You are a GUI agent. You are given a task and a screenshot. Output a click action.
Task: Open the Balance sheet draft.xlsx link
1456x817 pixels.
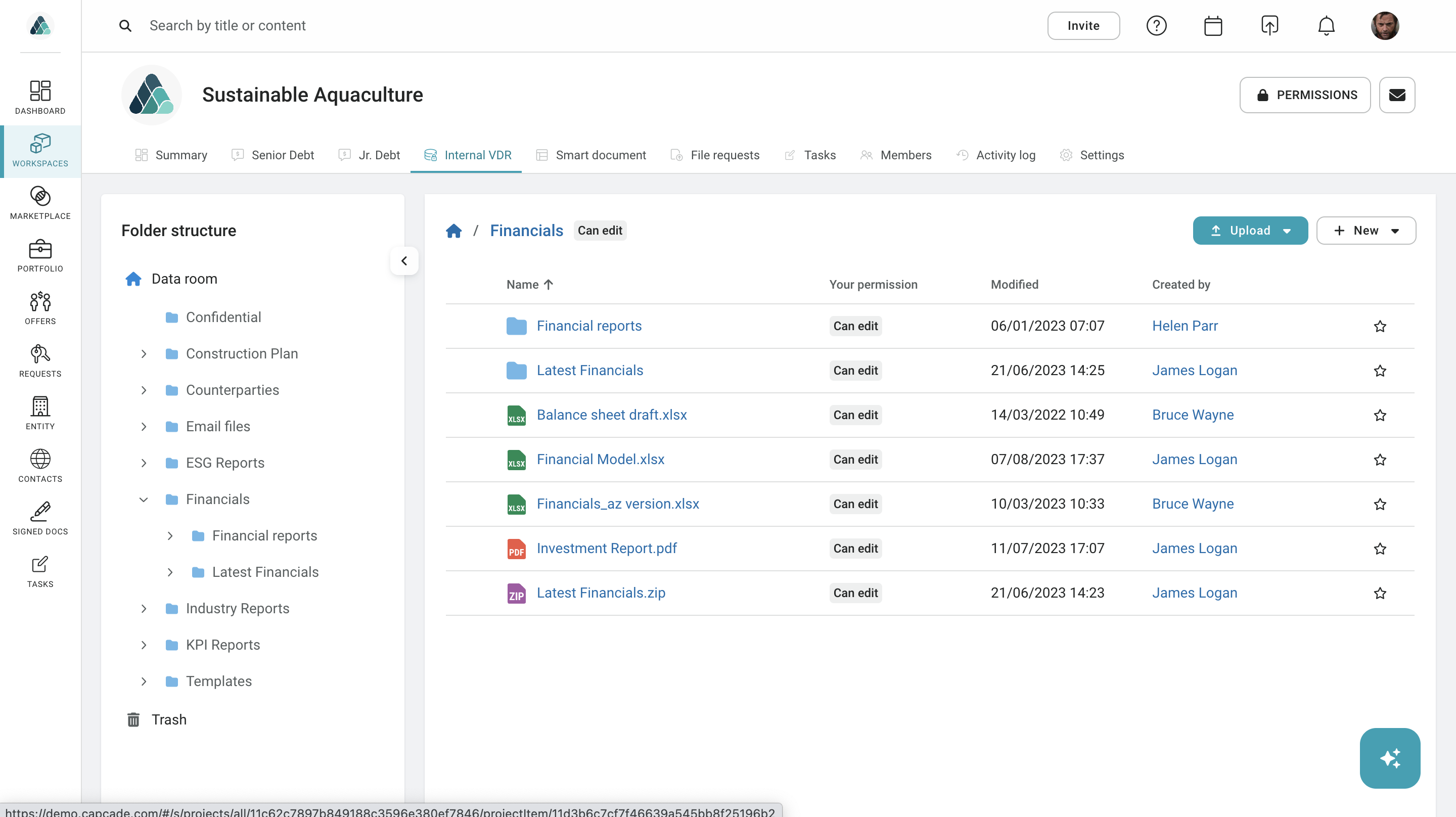pos(612,415)
